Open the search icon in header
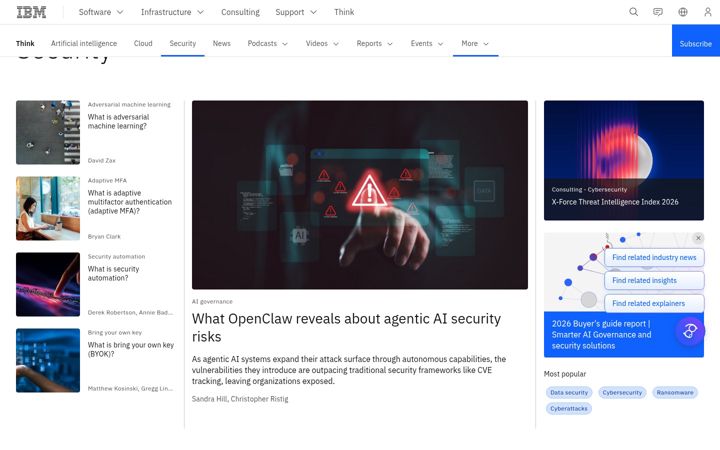720x450 pixels. (633, 12)
